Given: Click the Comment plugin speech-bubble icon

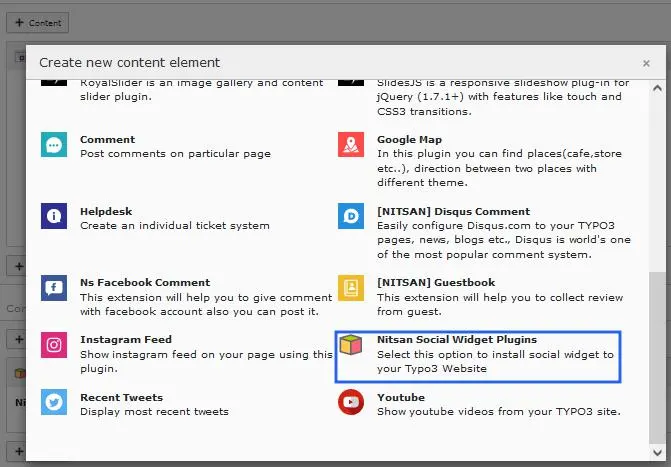Looking at the screenshot, I should [54, 145].
